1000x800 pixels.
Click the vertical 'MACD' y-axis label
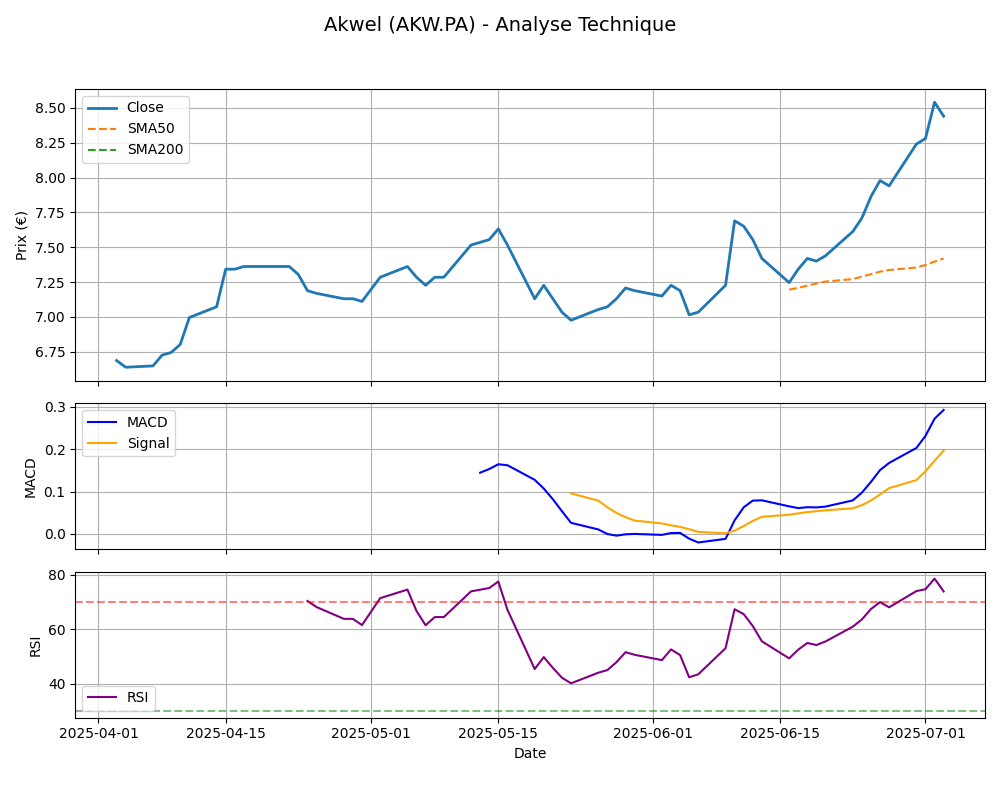[x=30, y=478]
